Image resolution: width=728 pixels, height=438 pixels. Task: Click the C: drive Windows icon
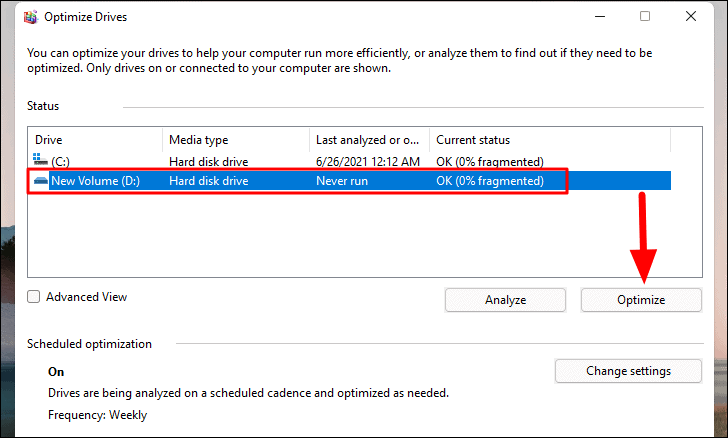click(40, 159)
